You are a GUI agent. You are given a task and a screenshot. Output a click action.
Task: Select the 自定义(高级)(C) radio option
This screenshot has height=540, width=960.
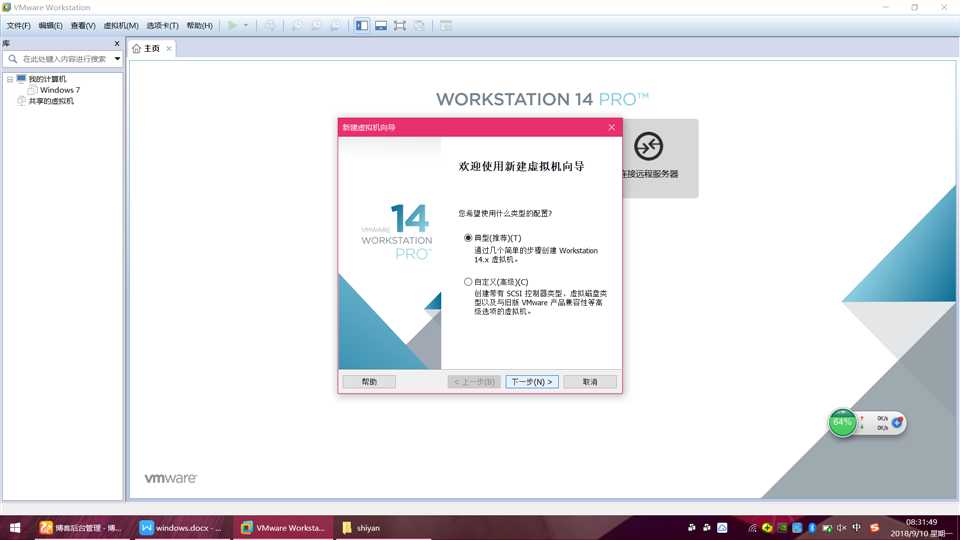(x=468, y=282)
